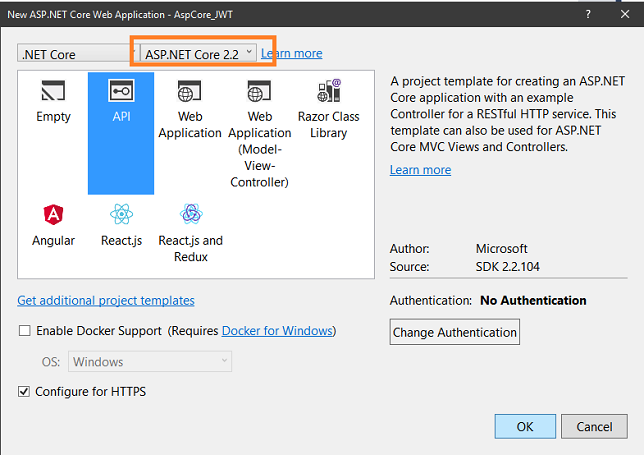Click the 'No Authentication' status text

coord(533,301)
